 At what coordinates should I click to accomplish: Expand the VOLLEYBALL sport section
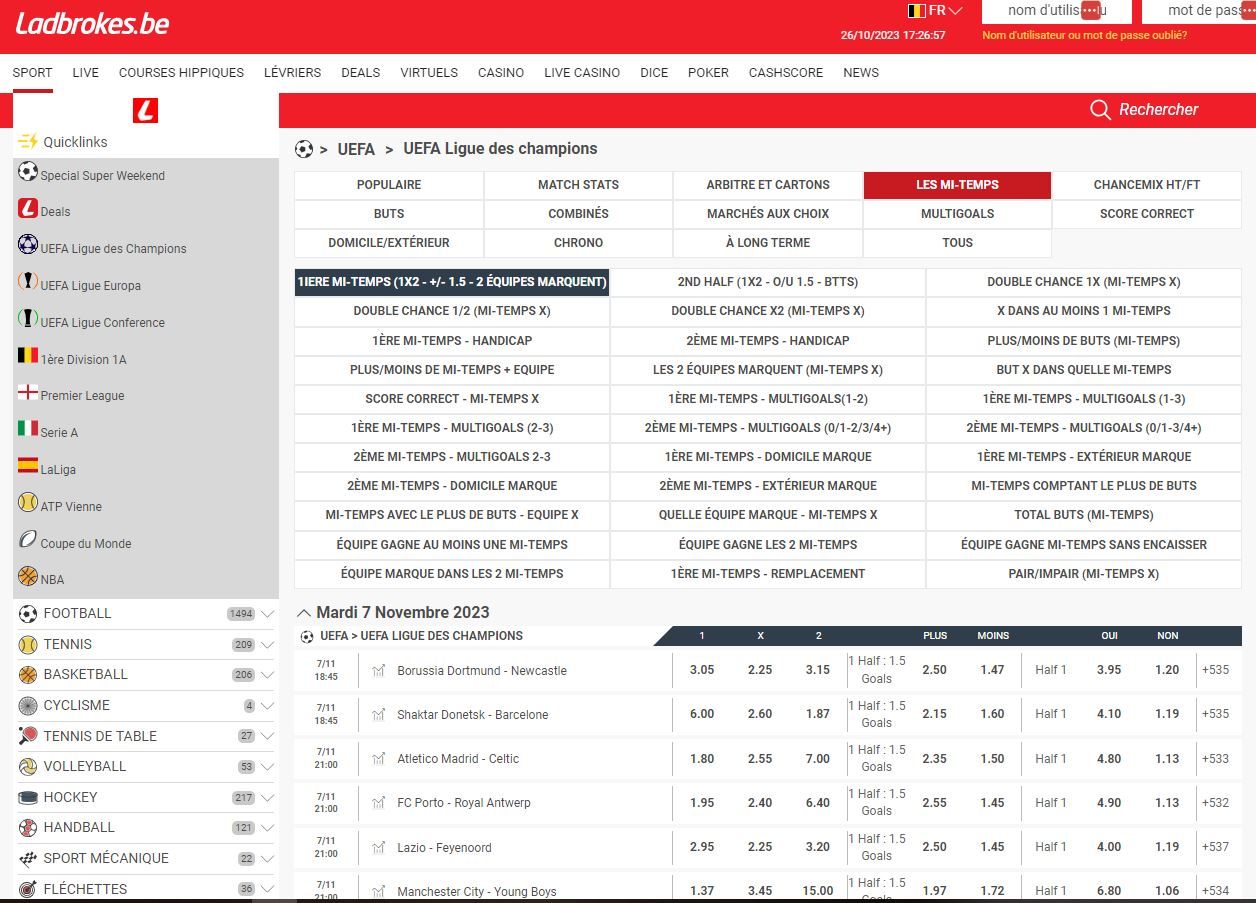pyautogui.click(x=267, y=767)
